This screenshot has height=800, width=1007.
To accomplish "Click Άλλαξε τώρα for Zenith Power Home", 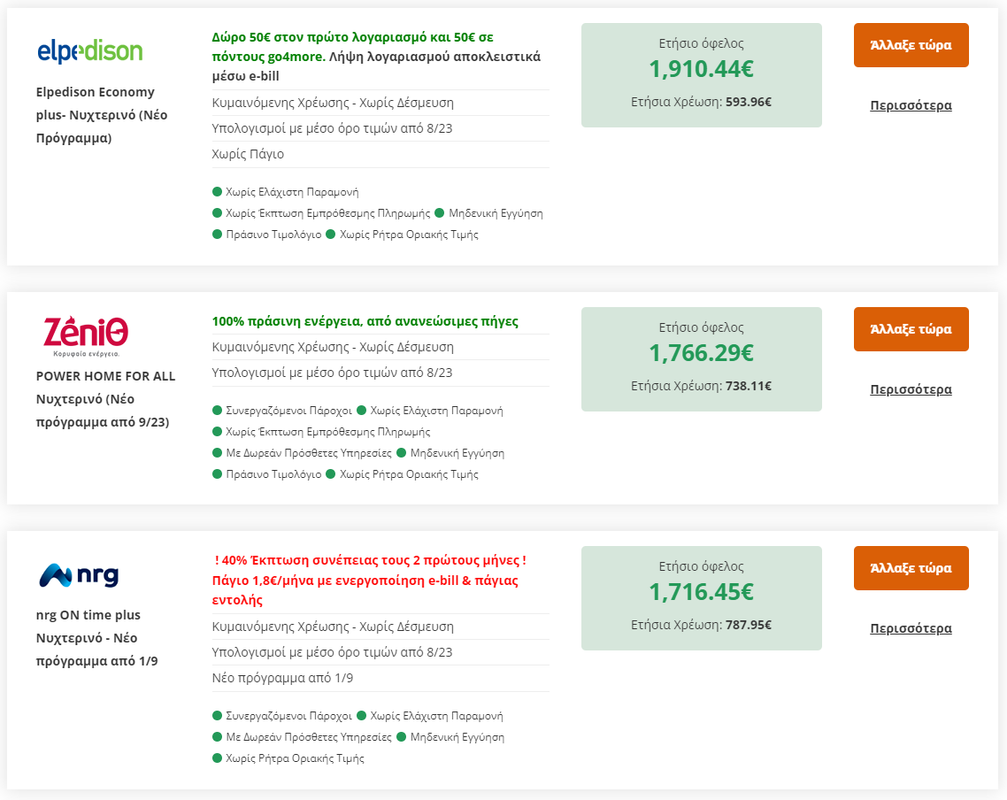I will (x=911, y=329).
